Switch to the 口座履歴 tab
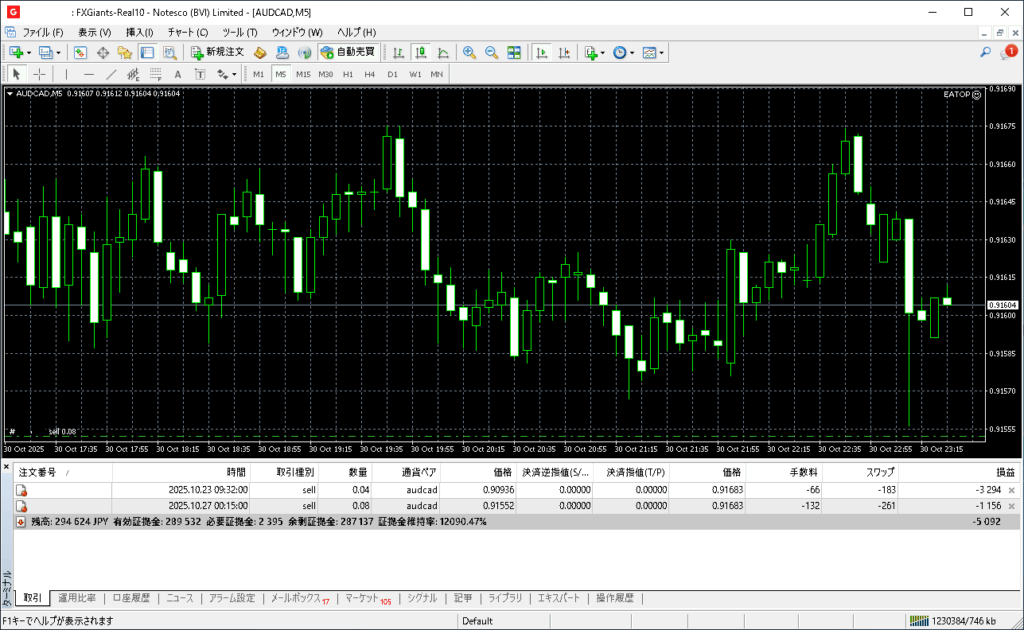1024x630 pixels. click(131, 598)
